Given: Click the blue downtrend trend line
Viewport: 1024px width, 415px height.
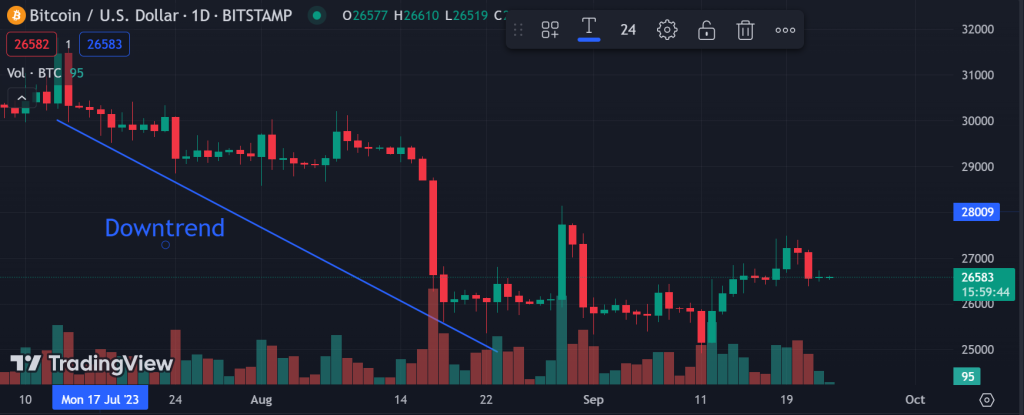Looking at the screenshot, I should (277, 236).
